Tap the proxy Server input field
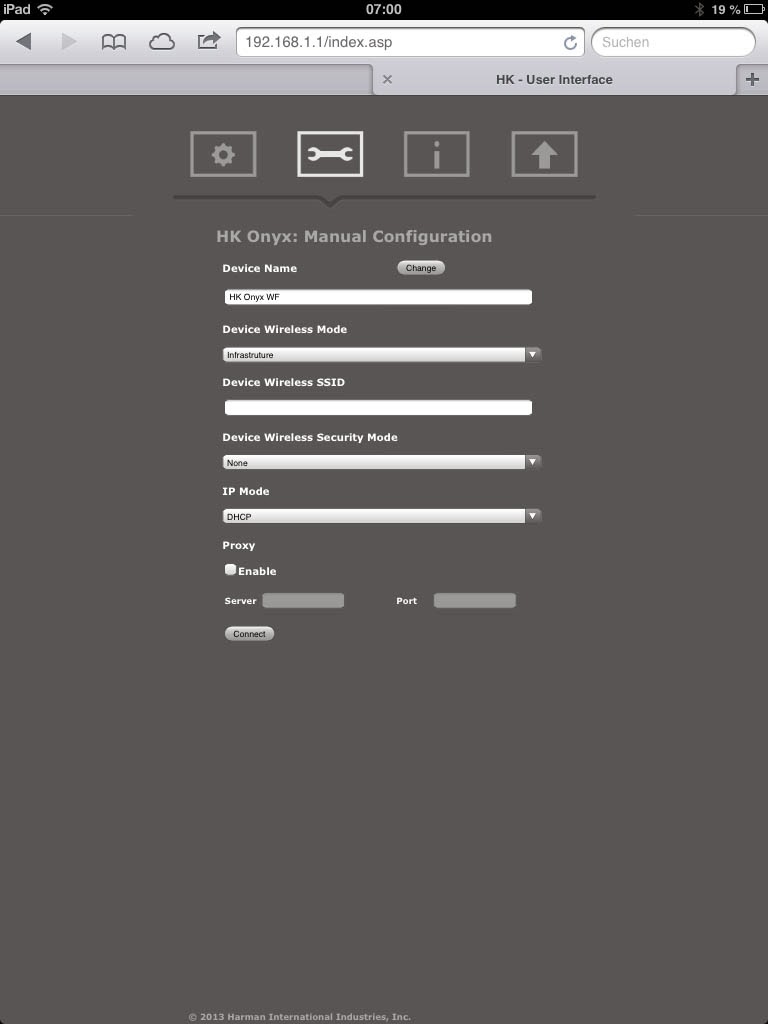768x1024 pixels. (x=303, y=600)
